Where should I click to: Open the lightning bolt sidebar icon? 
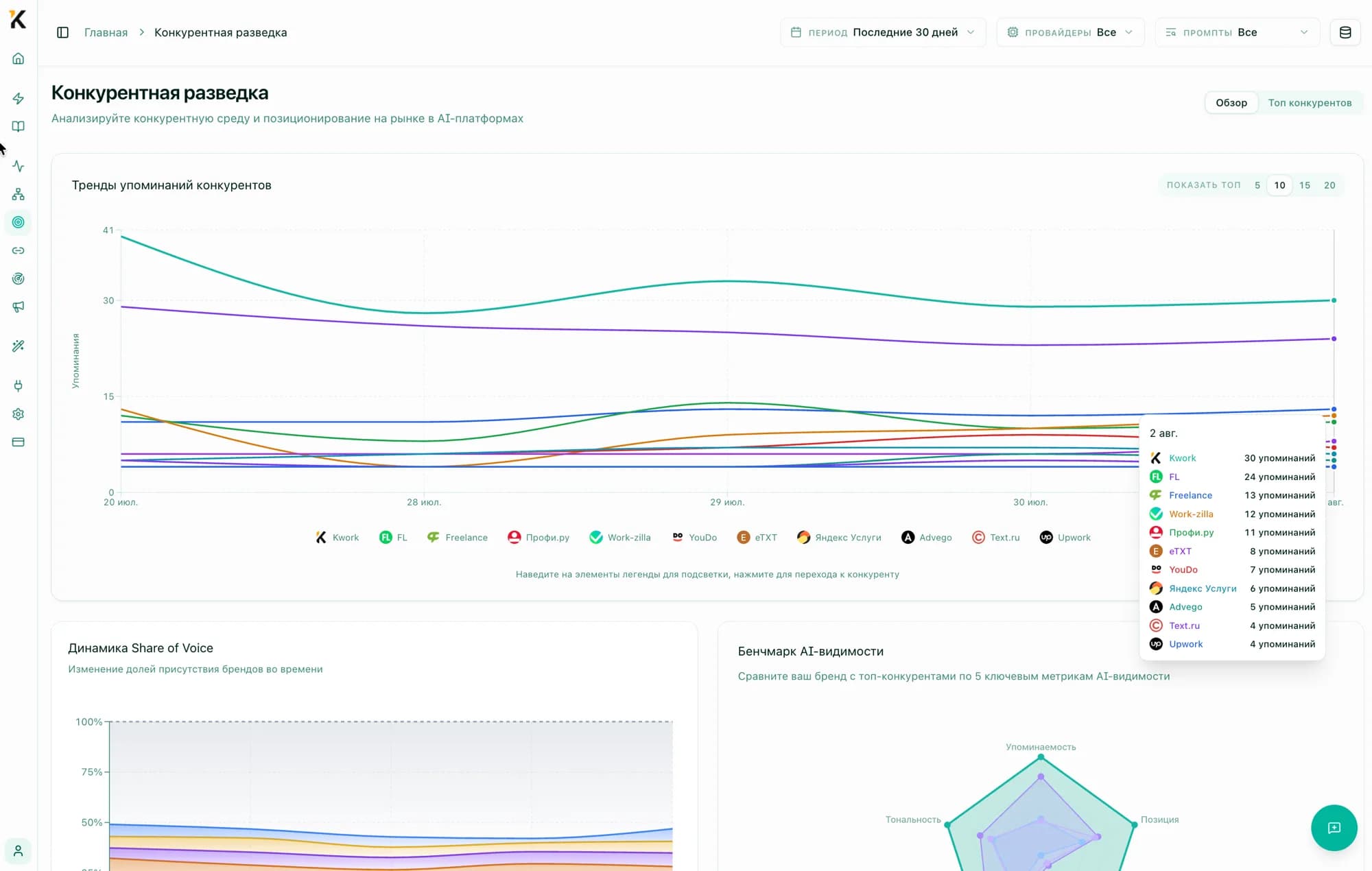pyautogui.click(x=19, y=98)
